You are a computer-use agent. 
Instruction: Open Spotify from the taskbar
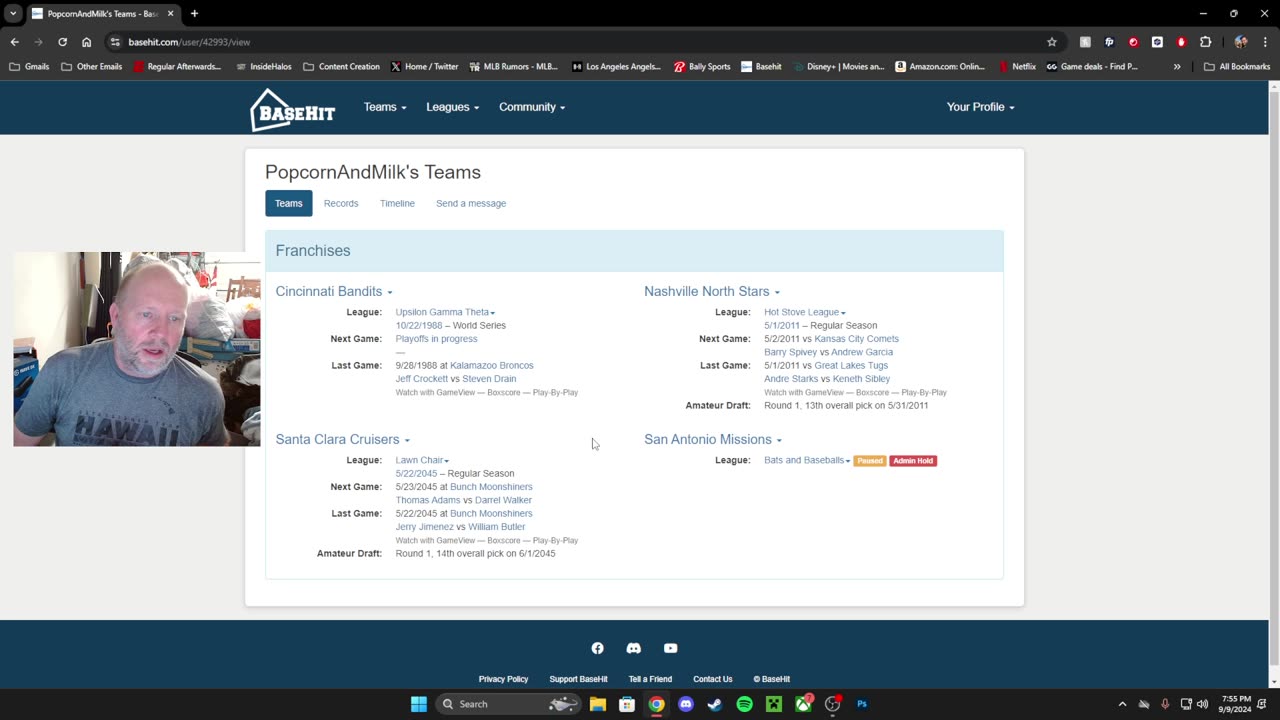744,704
